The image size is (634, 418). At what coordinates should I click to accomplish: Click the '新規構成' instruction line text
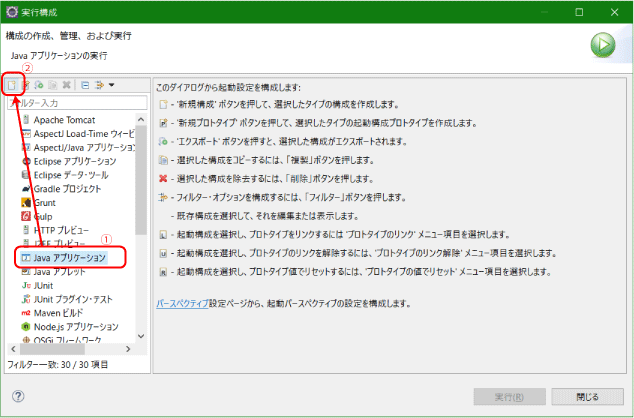point(285,104)
